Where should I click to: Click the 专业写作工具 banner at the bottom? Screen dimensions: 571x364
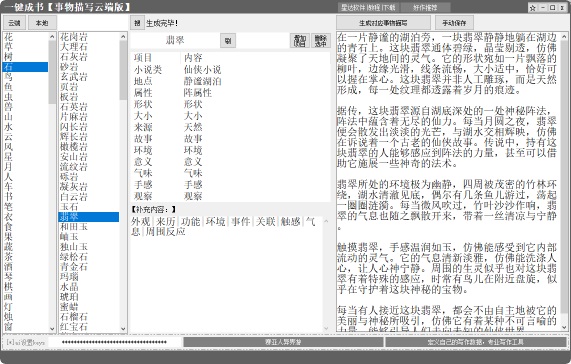tap(475, 342)
